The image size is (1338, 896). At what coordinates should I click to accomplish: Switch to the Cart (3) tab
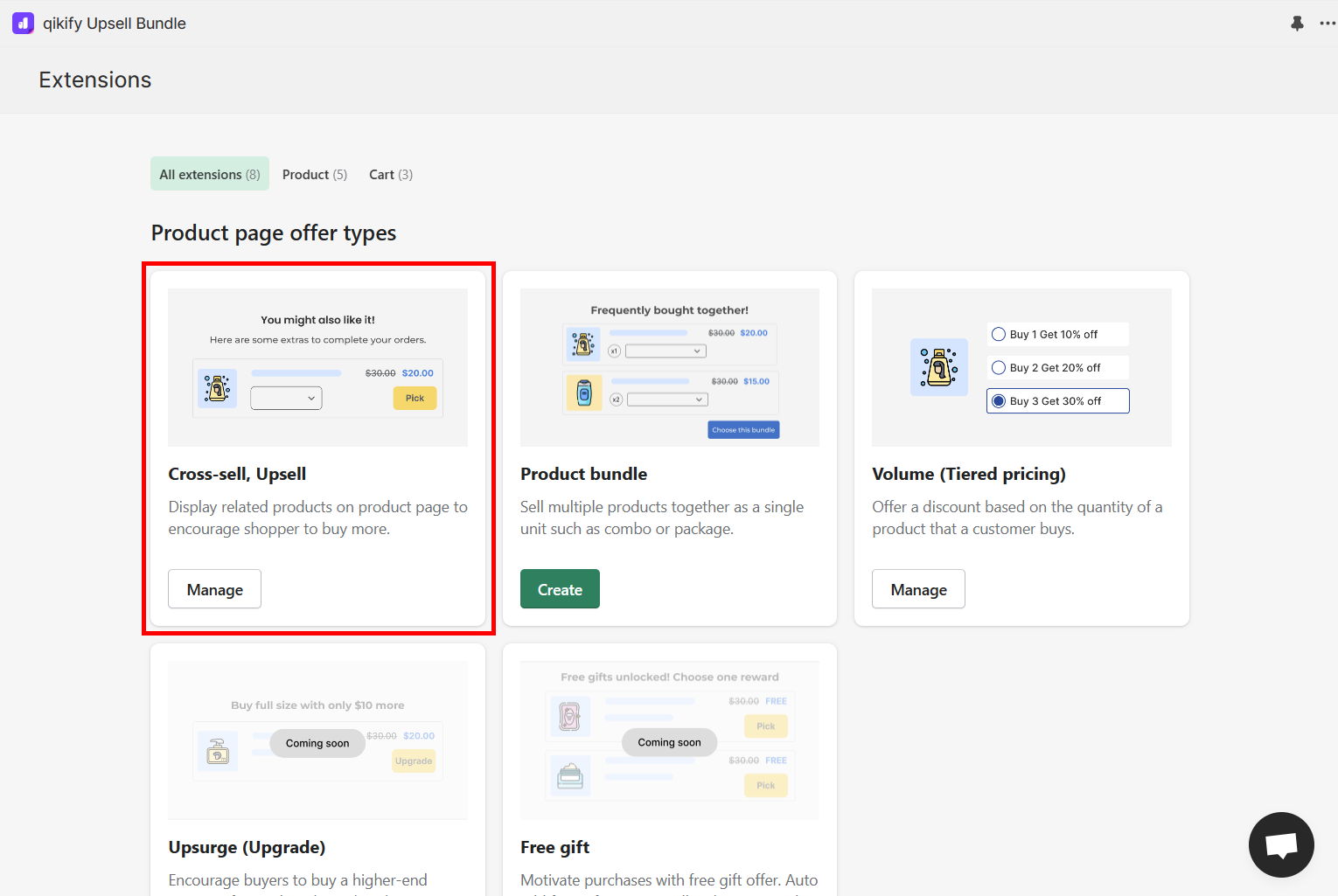(391, 174)
